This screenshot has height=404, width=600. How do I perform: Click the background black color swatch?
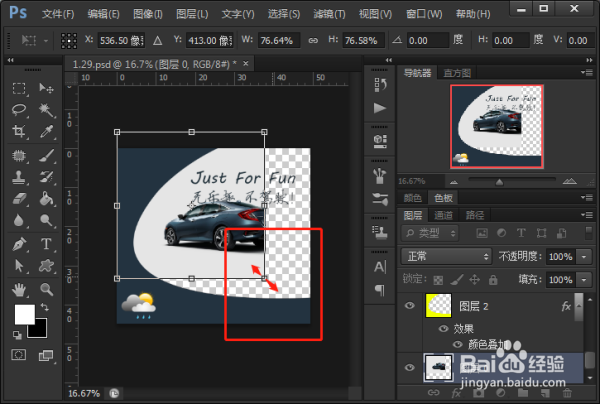click(41, 331)
